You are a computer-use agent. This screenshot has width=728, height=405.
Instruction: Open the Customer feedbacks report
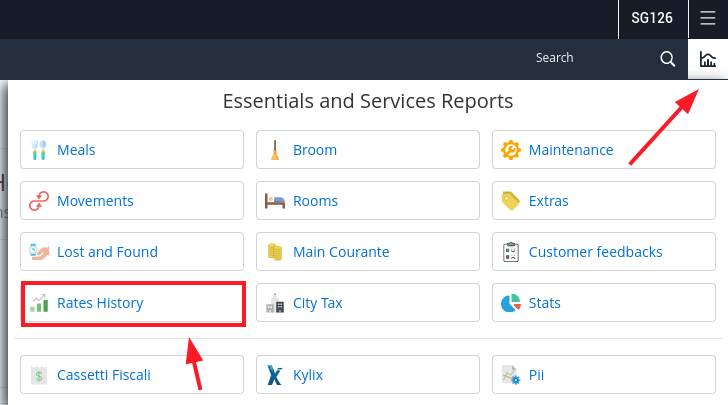coord(604,252)
